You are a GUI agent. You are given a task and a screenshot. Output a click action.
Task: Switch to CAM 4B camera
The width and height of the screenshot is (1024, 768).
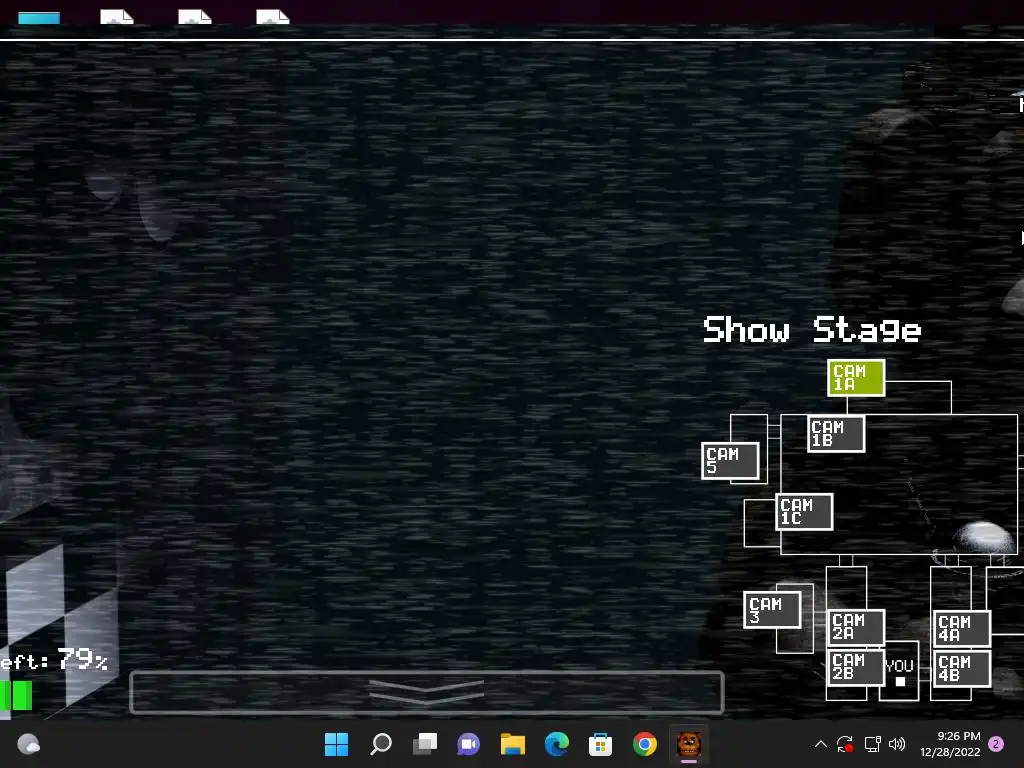pyautogui.click(x=962, y=668)
